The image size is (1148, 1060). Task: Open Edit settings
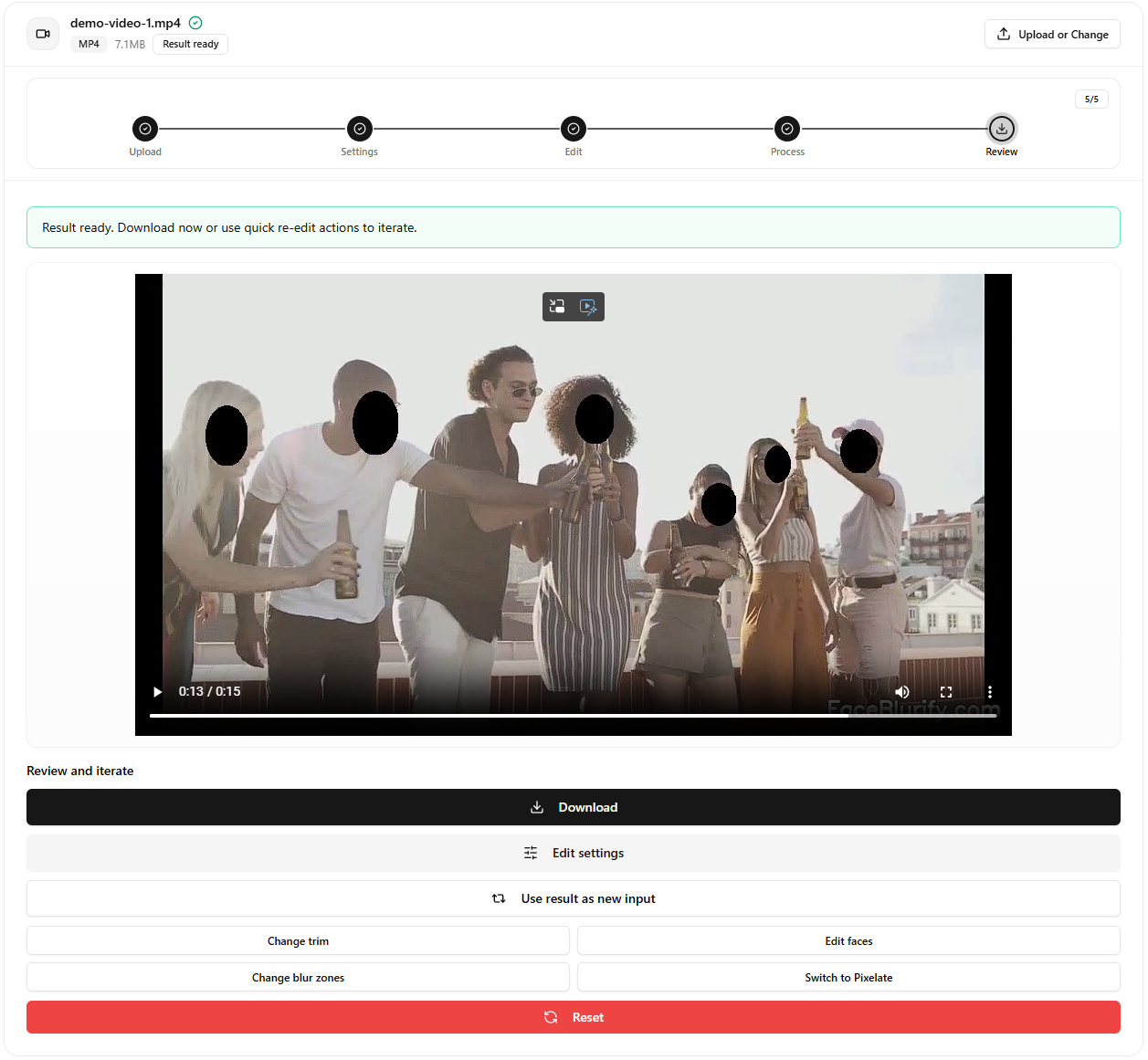coord(574,853)
